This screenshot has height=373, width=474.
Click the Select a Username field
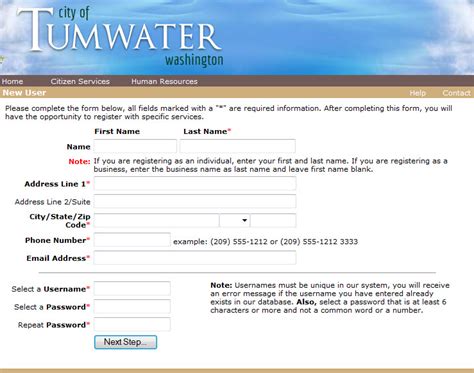[x=132, y=288]
